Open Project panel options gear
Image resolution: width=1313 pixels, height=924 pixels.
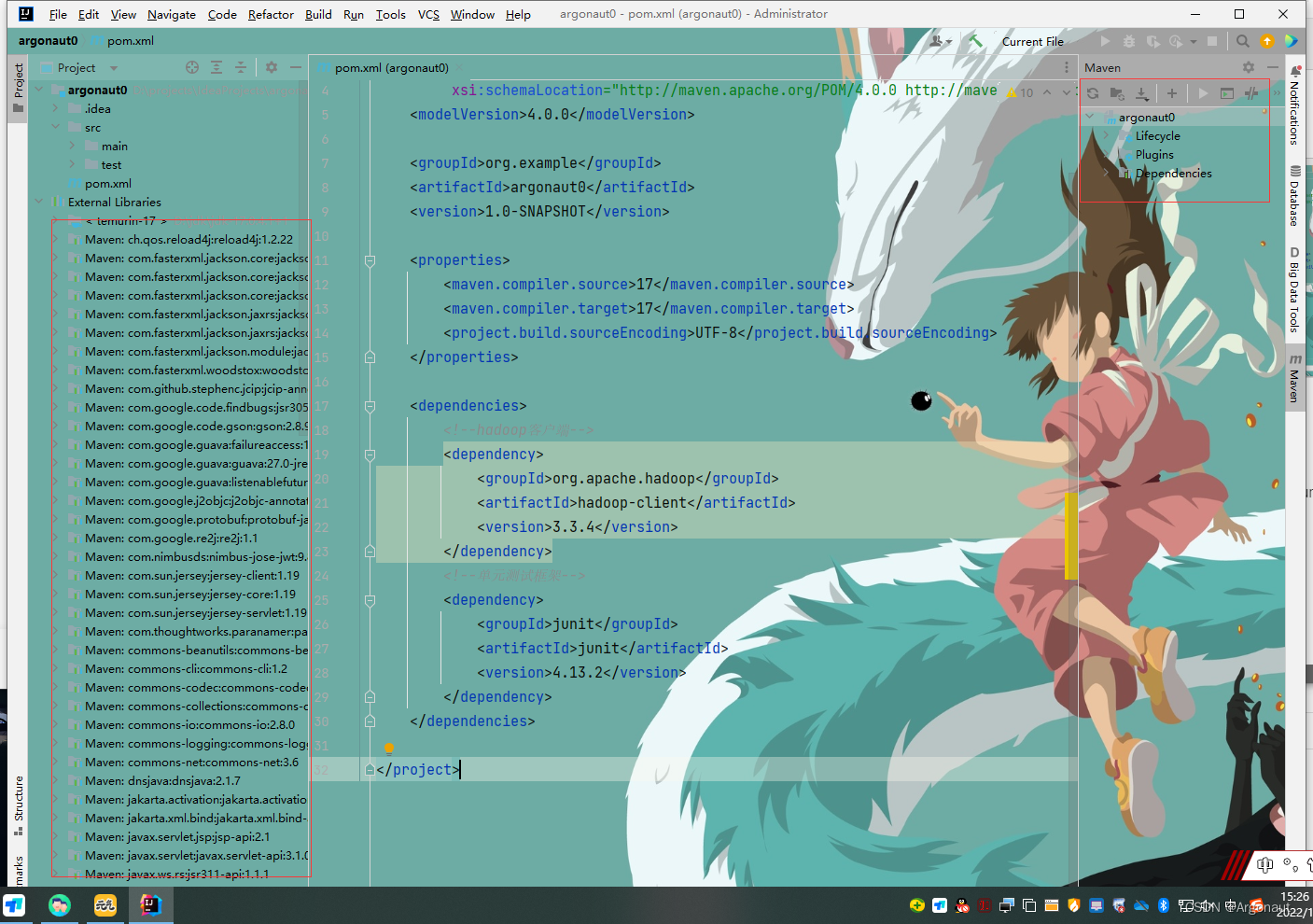[x=272, y=67]
